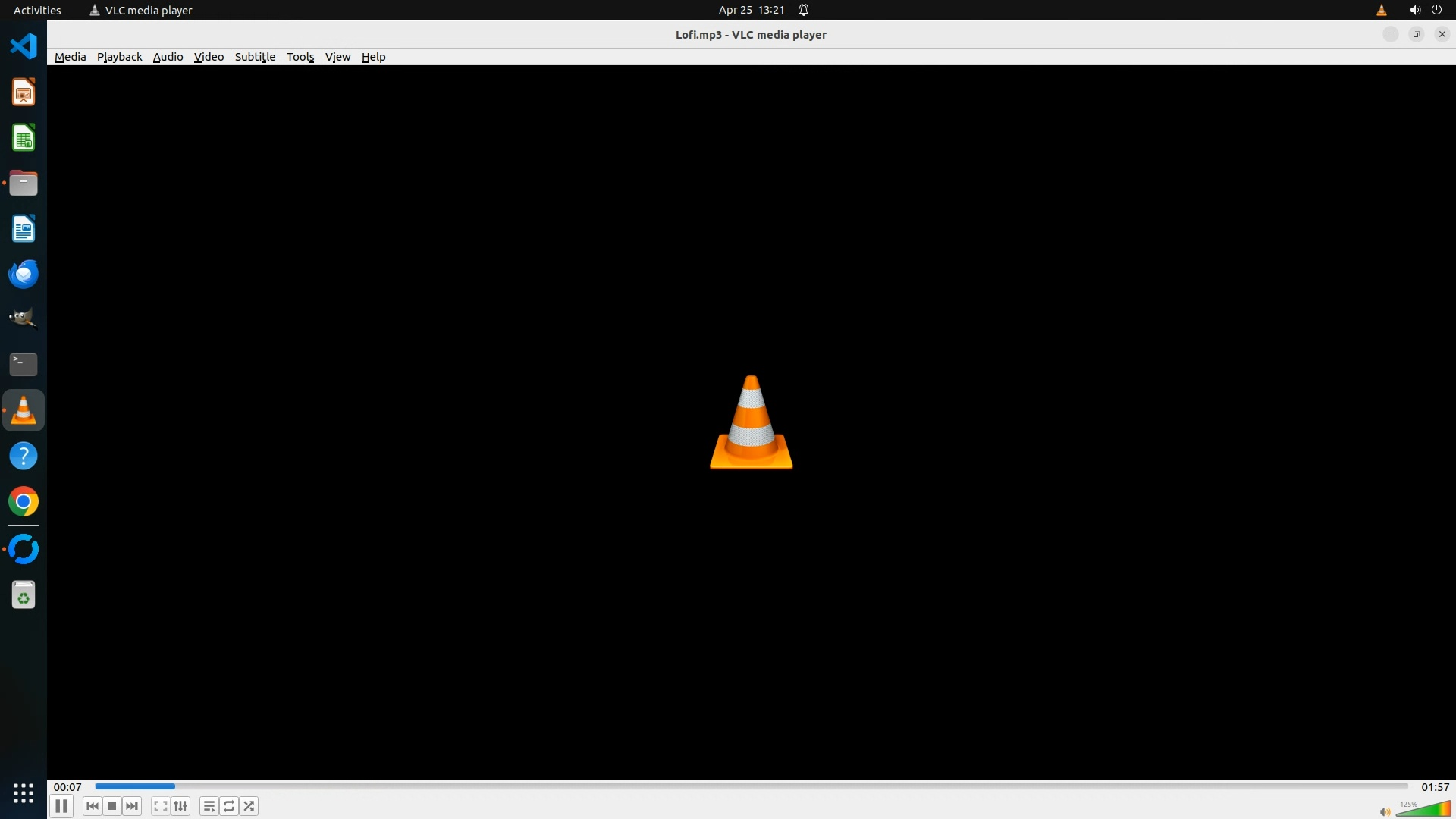This screenshot has width=1456, height=819.
Task: Pause playback with the pause button
Action: click(x=61, y=806)
